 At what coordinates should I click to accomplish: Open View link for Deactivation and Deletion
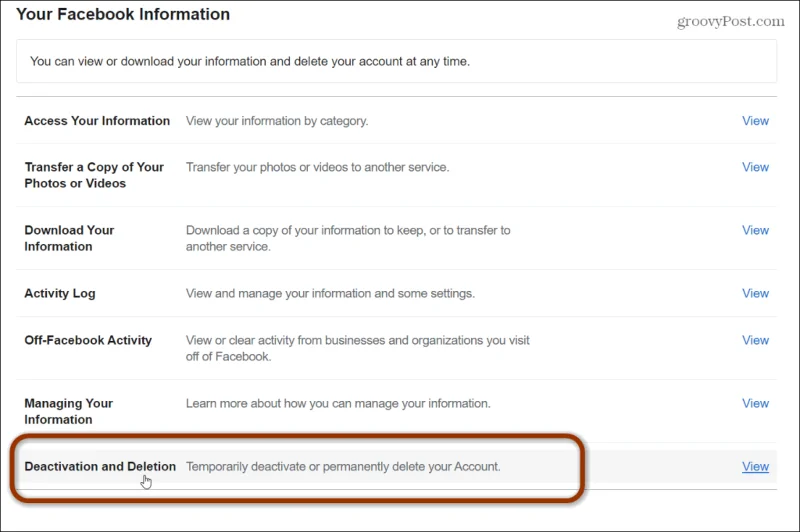coord(755,467)
